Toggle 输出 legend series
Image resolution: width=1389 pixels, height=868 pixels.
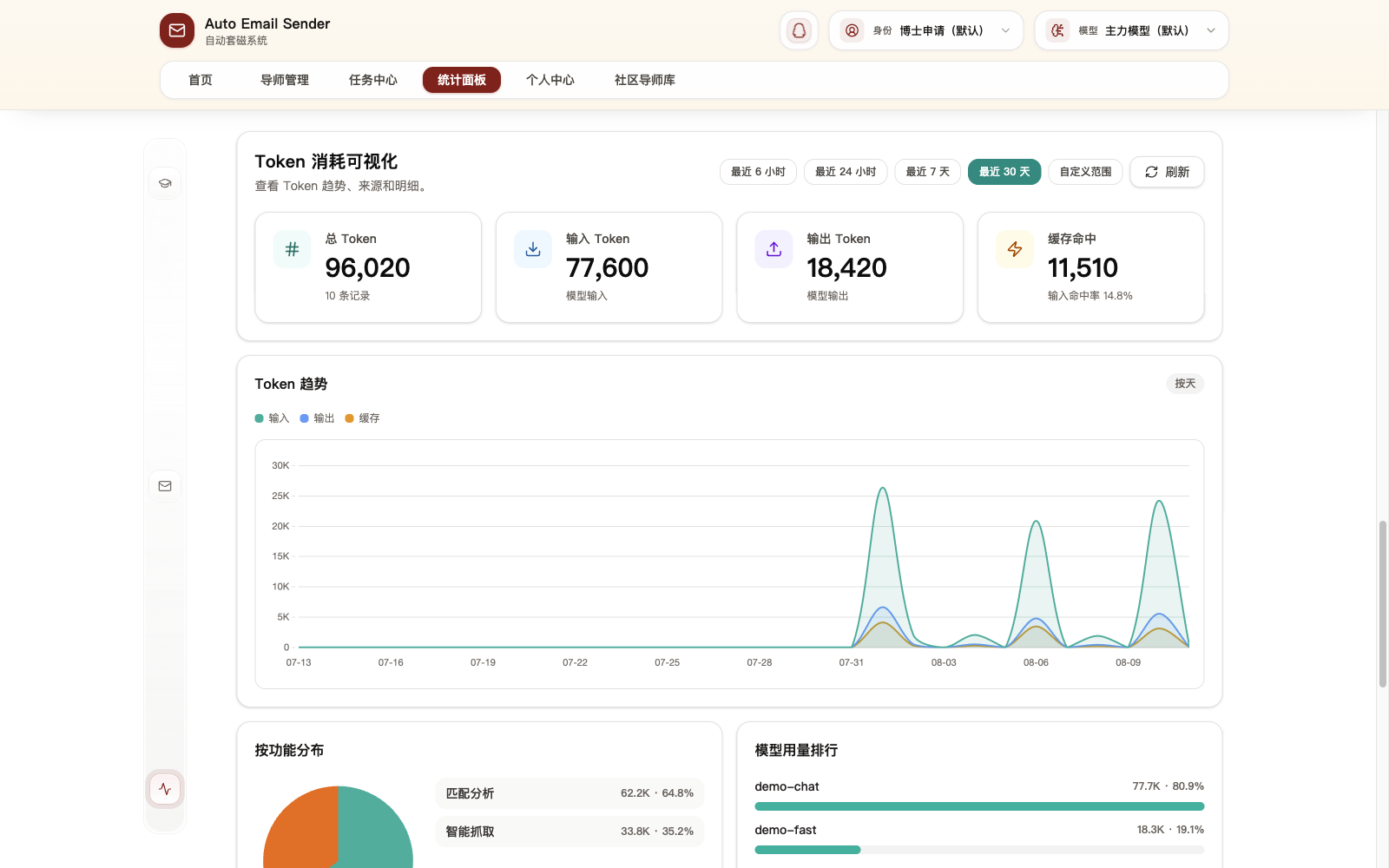317,418
